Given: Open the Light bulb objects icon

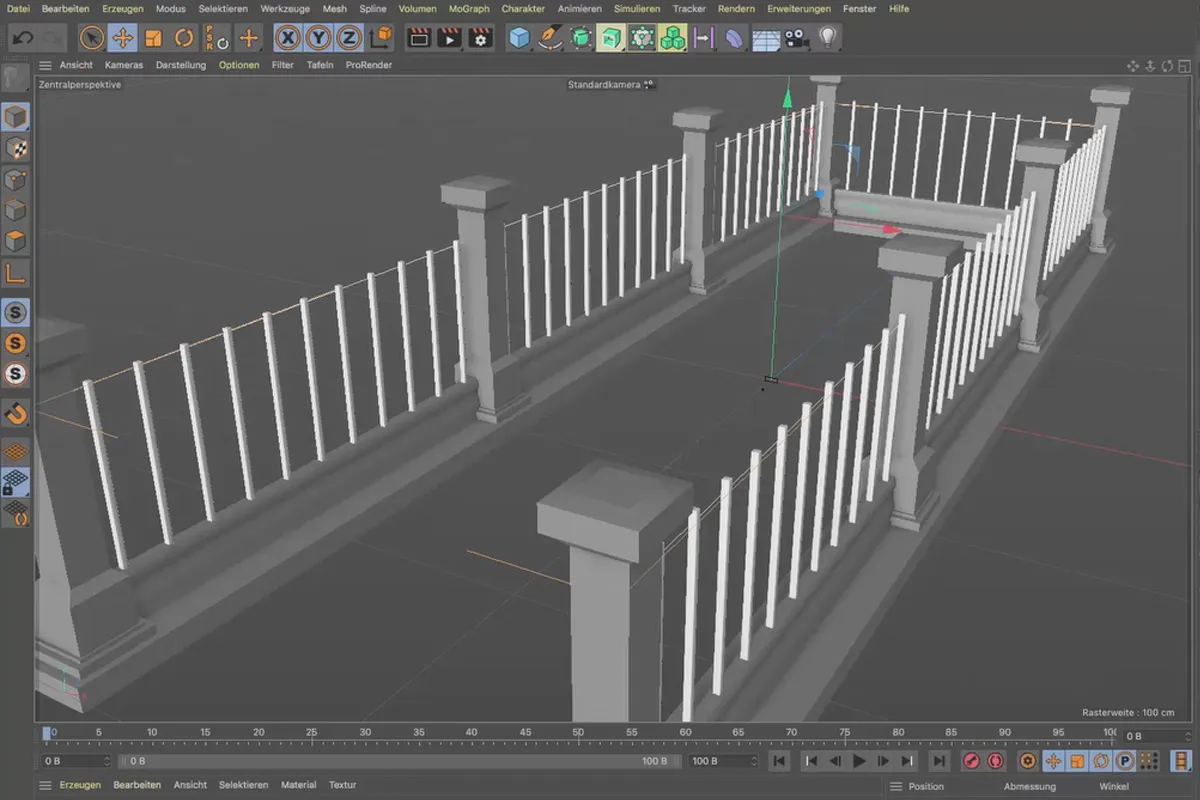Looking at the screenshot, I should (827, 38).
